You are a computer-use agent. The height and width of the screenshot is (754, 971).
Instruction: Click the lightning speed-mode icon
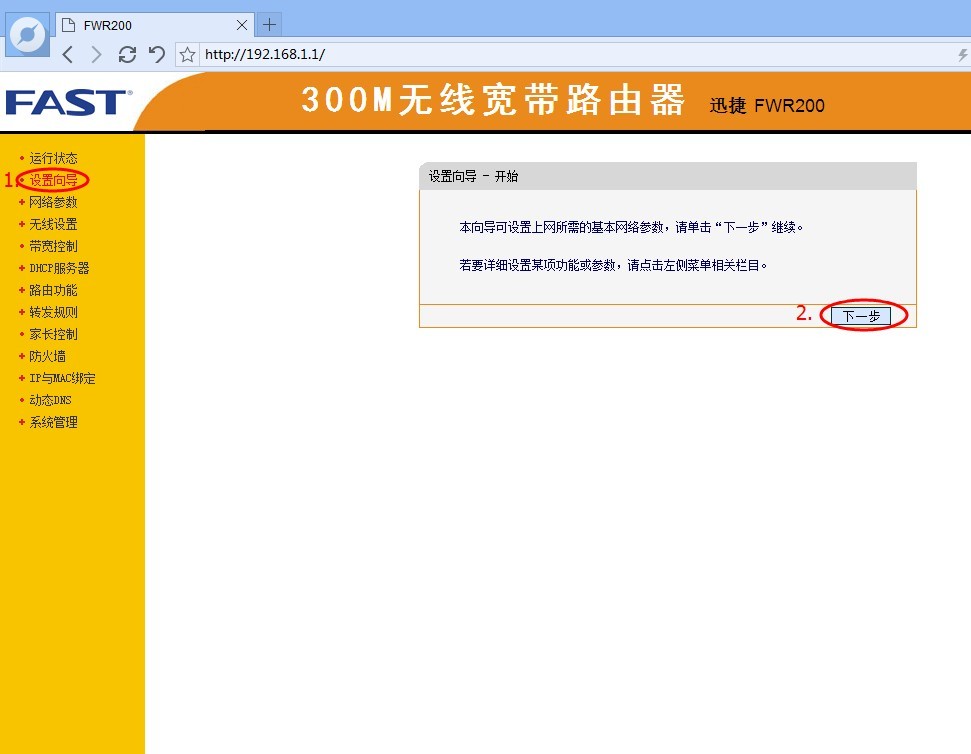pos(962,54)
